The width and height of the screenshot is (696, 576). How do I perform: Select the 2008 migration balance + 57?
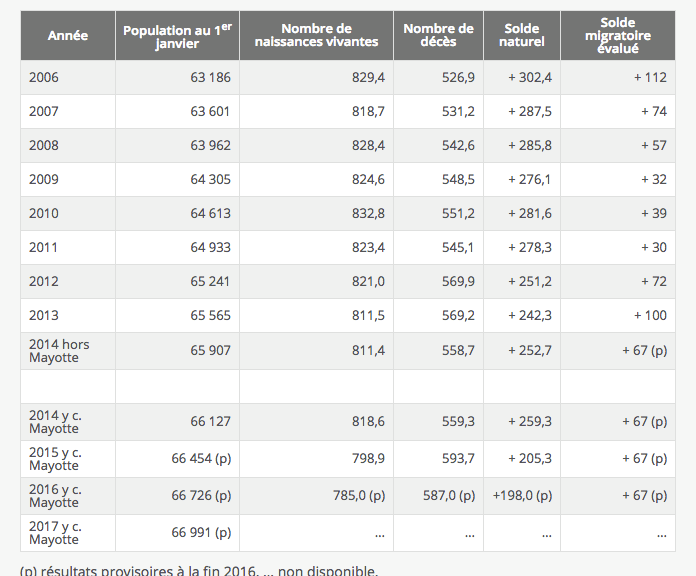(x=654, y=145)
